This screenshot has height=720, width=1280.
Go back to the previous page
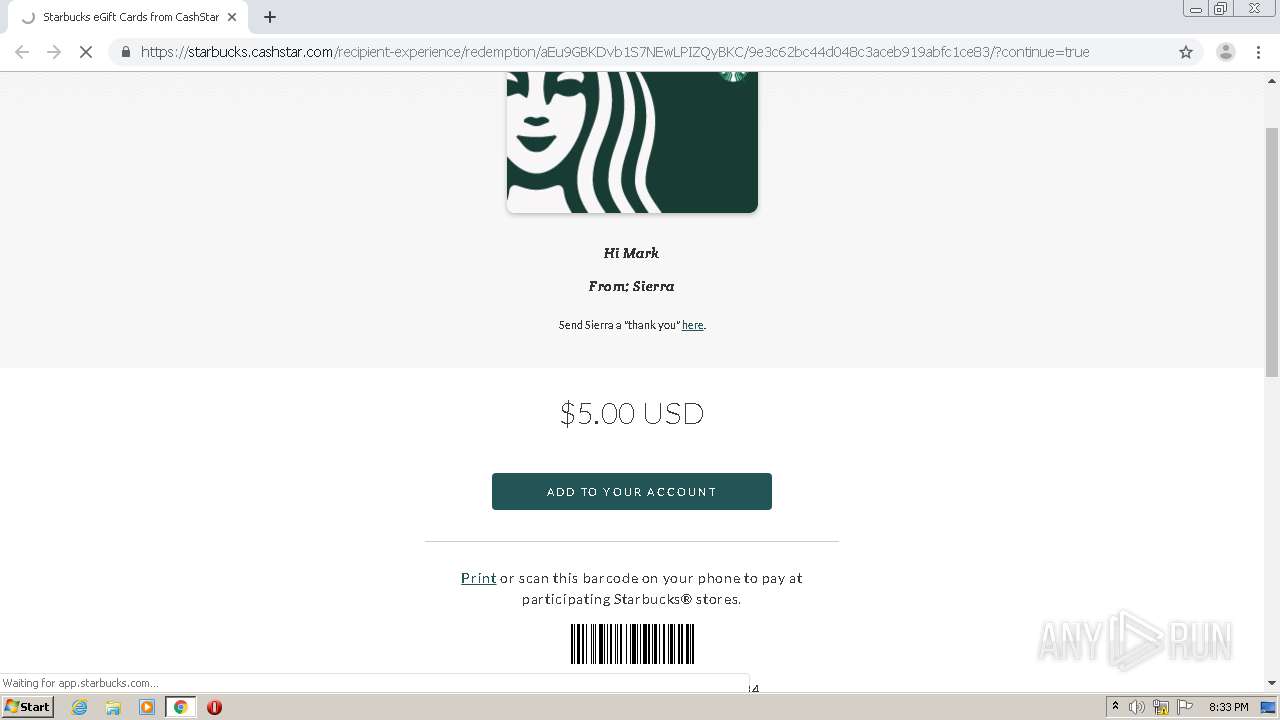[x=22, y=52]
